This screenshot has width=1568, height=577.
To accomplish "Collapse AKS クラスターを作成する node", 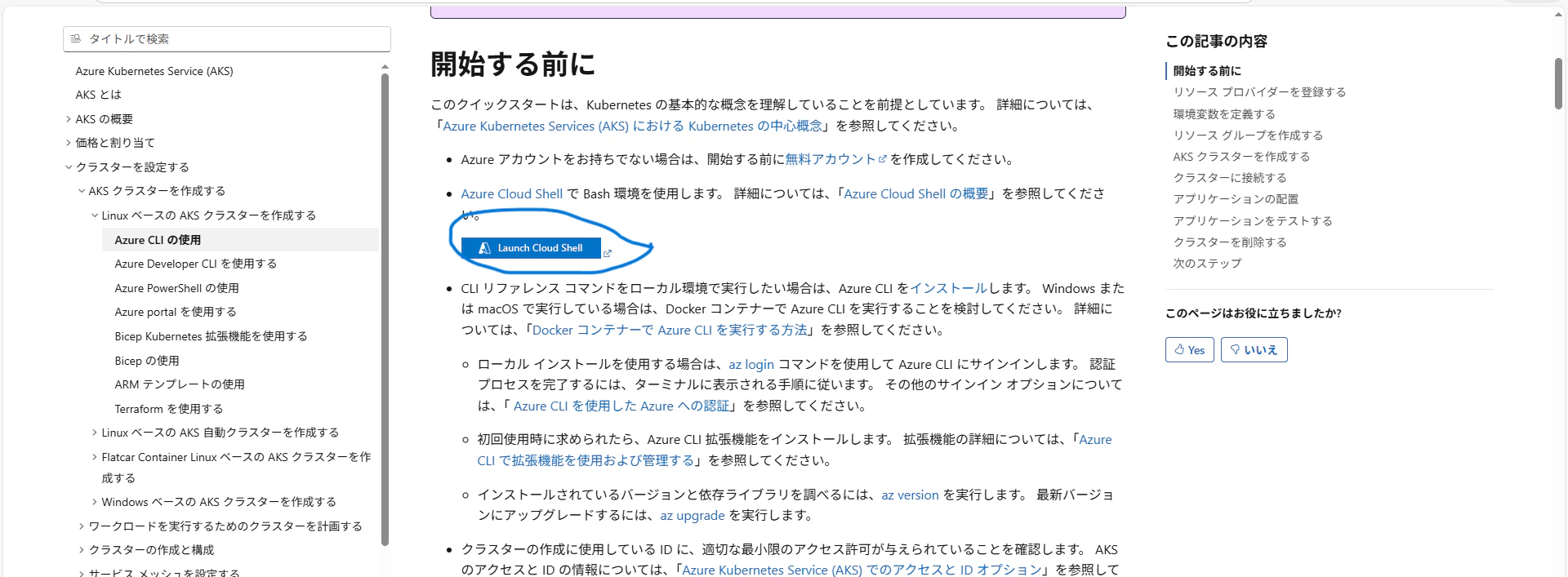I will tap(81, 191).
